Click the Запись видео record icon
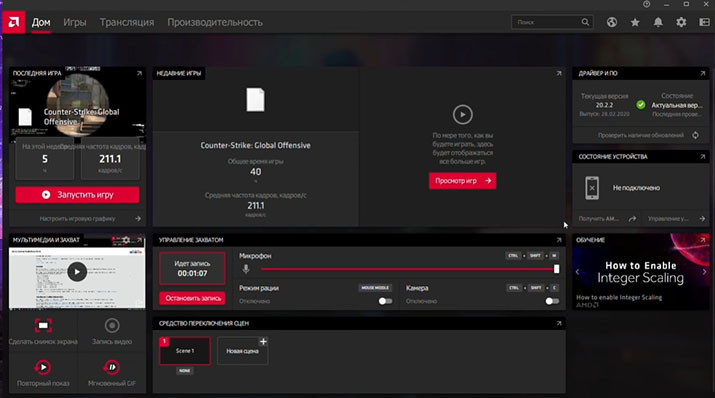The image size is (715, 398). coord(112,326)
